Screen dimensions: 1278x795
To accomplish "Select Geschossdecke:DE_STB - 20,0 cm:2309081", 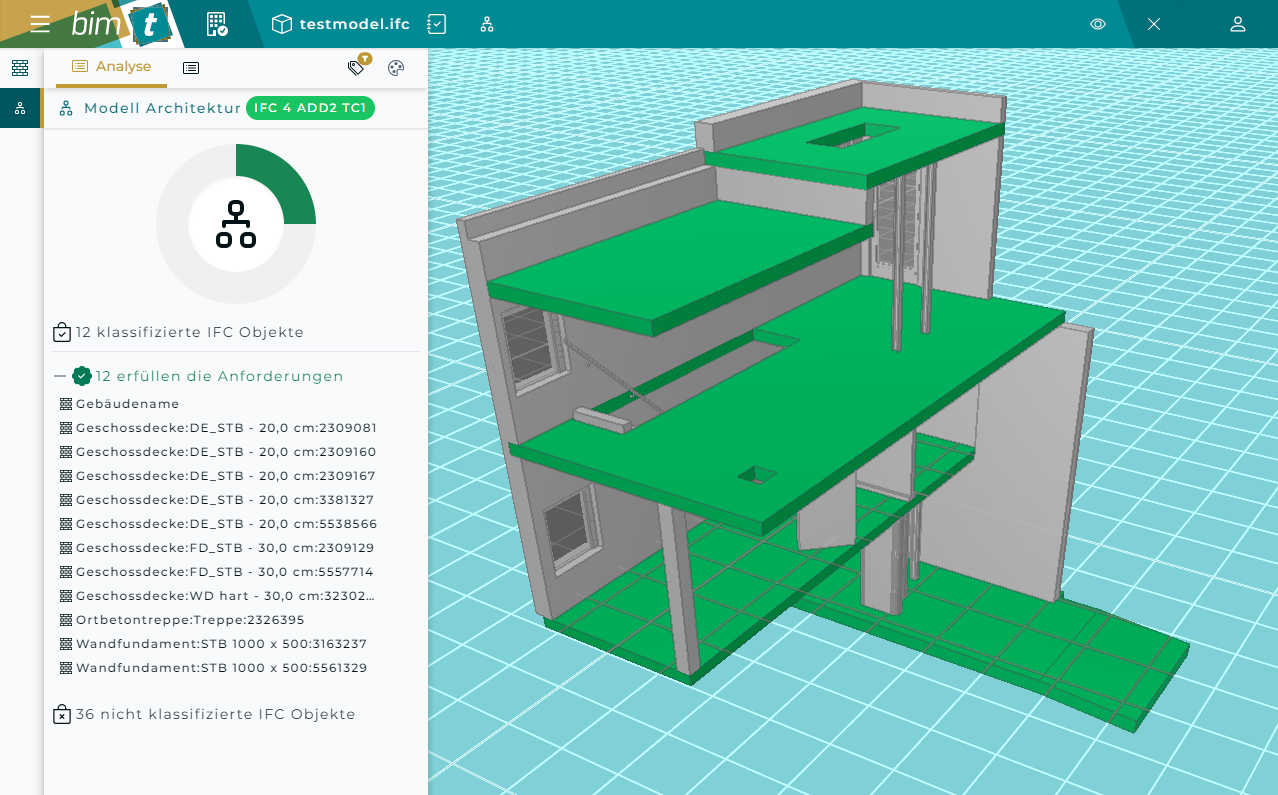I will [226, 428].
